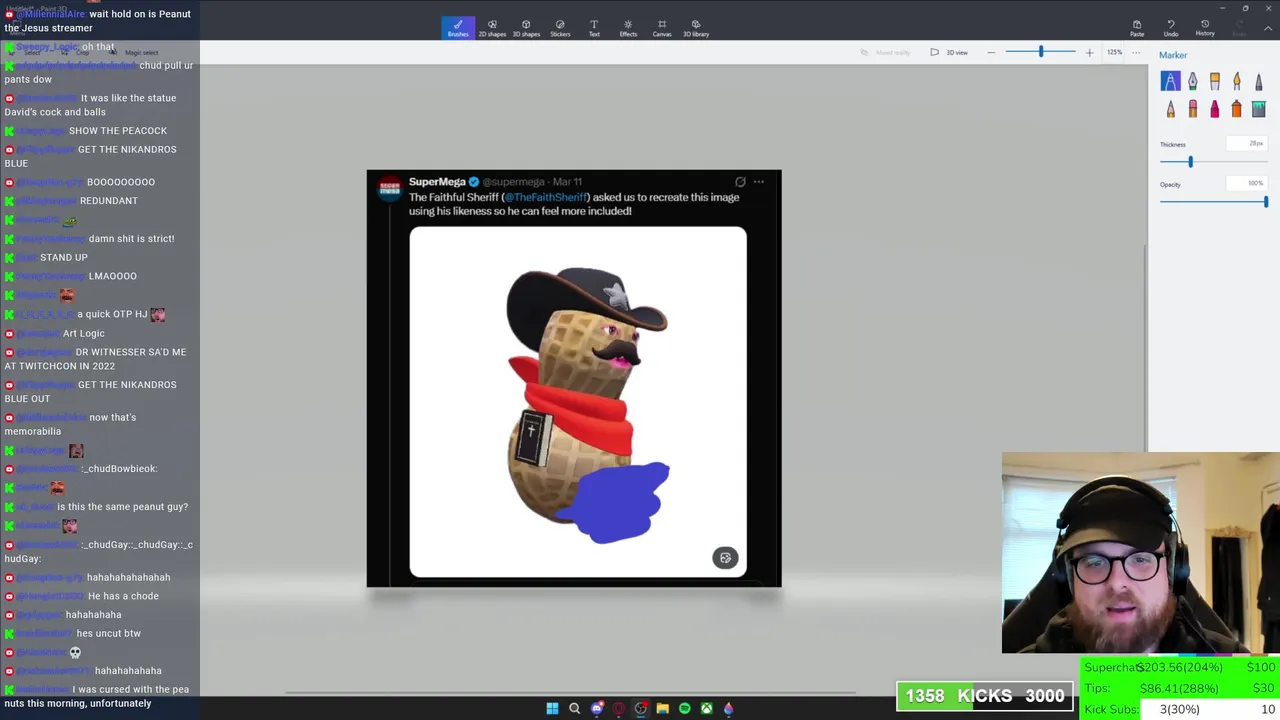The height and width of the screenshot is (720, 1280).
Task: Click the SuperMega account name
Action: pos(437,182)
